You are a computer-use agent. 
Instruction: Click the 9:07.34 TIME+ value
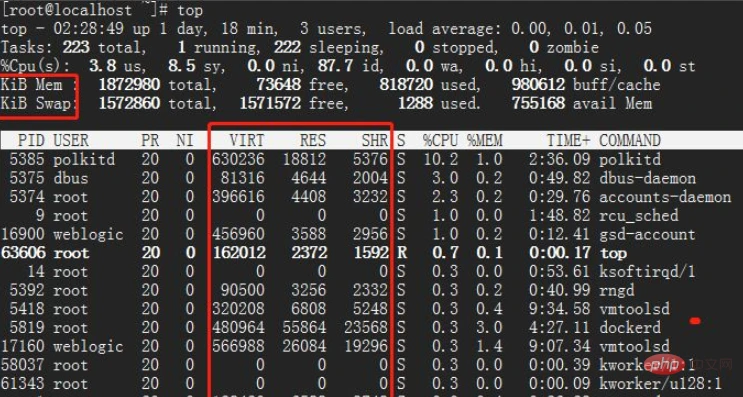coord(560,346)
